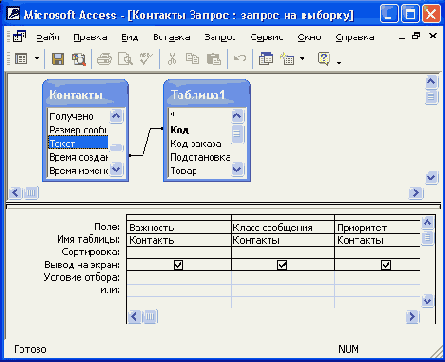The width and height of the screenshot is (445, 362).
Task: Click the Undo arrow icon
Action: [x=240, y=59]
